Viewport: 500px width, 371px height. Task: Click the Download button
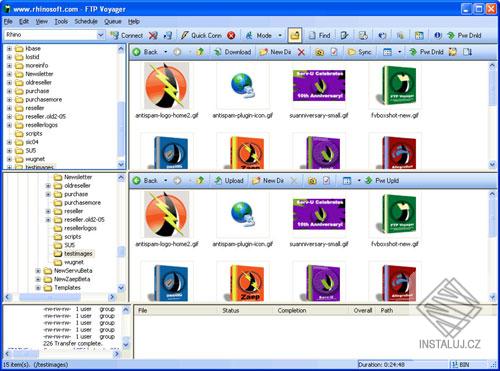(x=232, y=52)
